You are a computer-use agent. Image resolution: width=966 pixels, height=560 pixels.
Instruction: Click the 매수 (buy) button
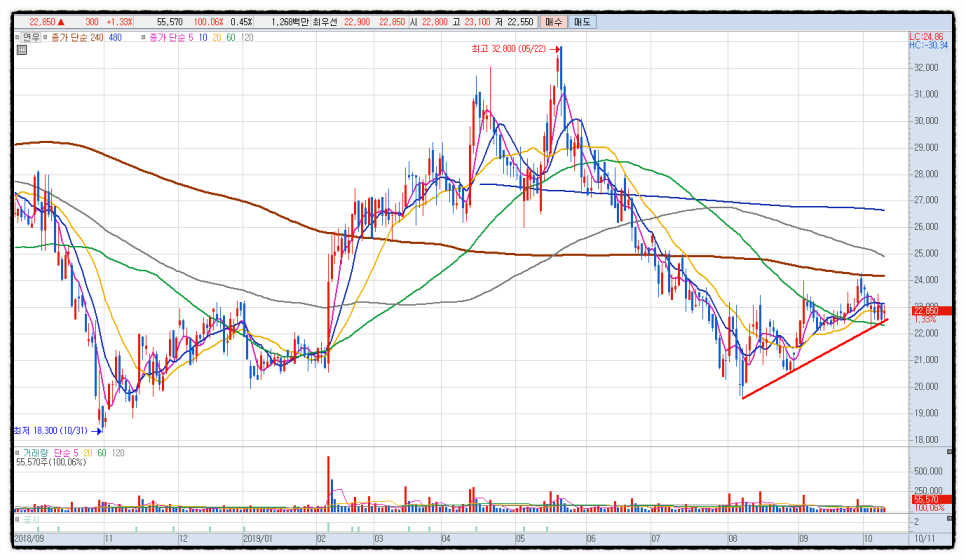tap(553, 21)
